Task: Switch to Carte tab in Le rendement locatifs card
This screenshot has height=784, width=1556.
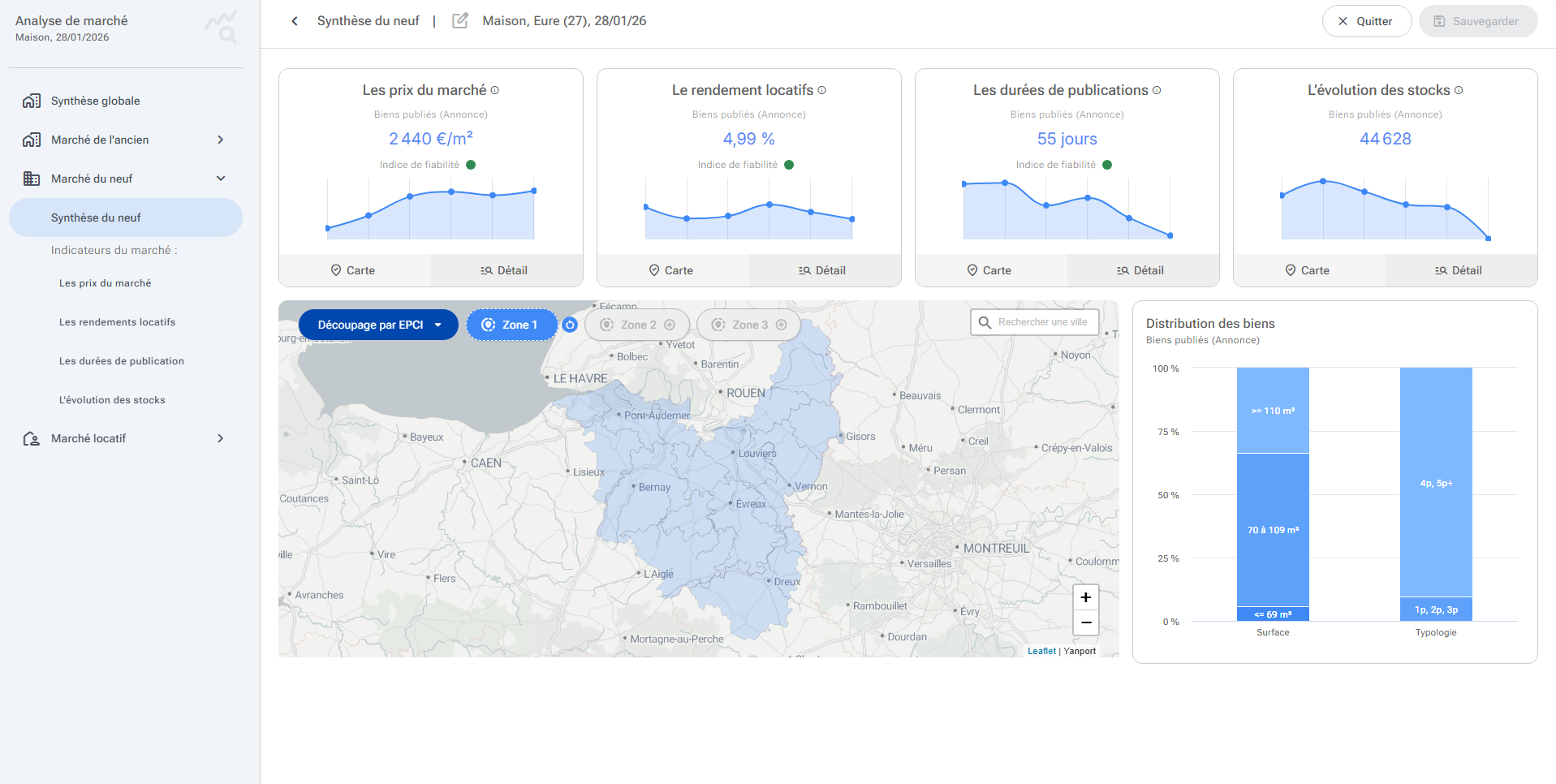Action: 673,270
